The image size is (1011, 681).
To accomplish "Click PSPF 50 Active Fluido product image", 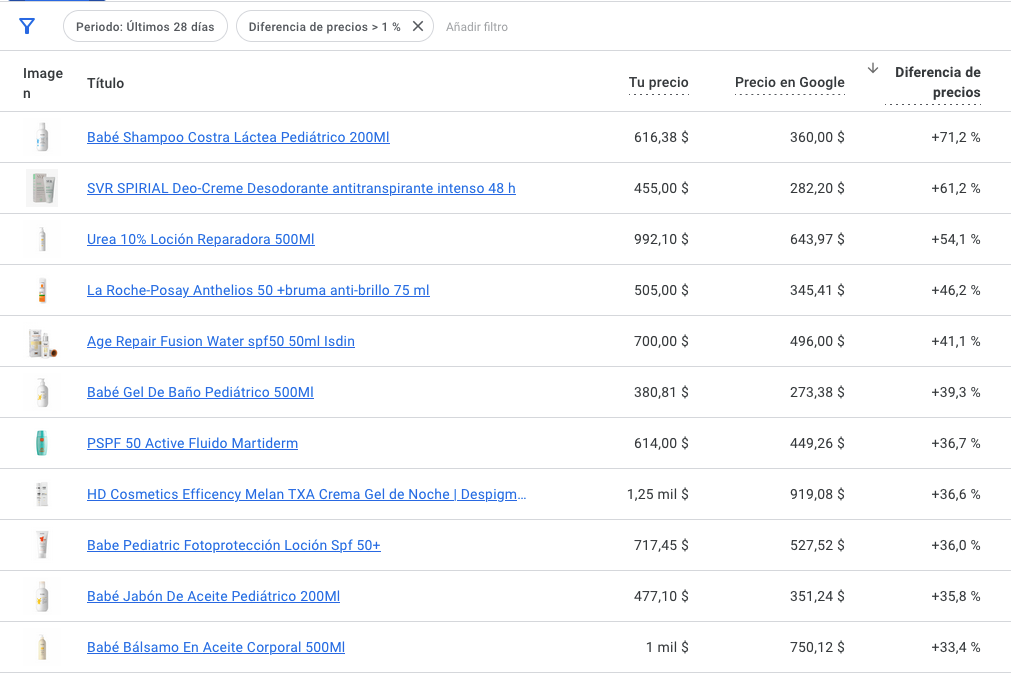I will 42,443.
